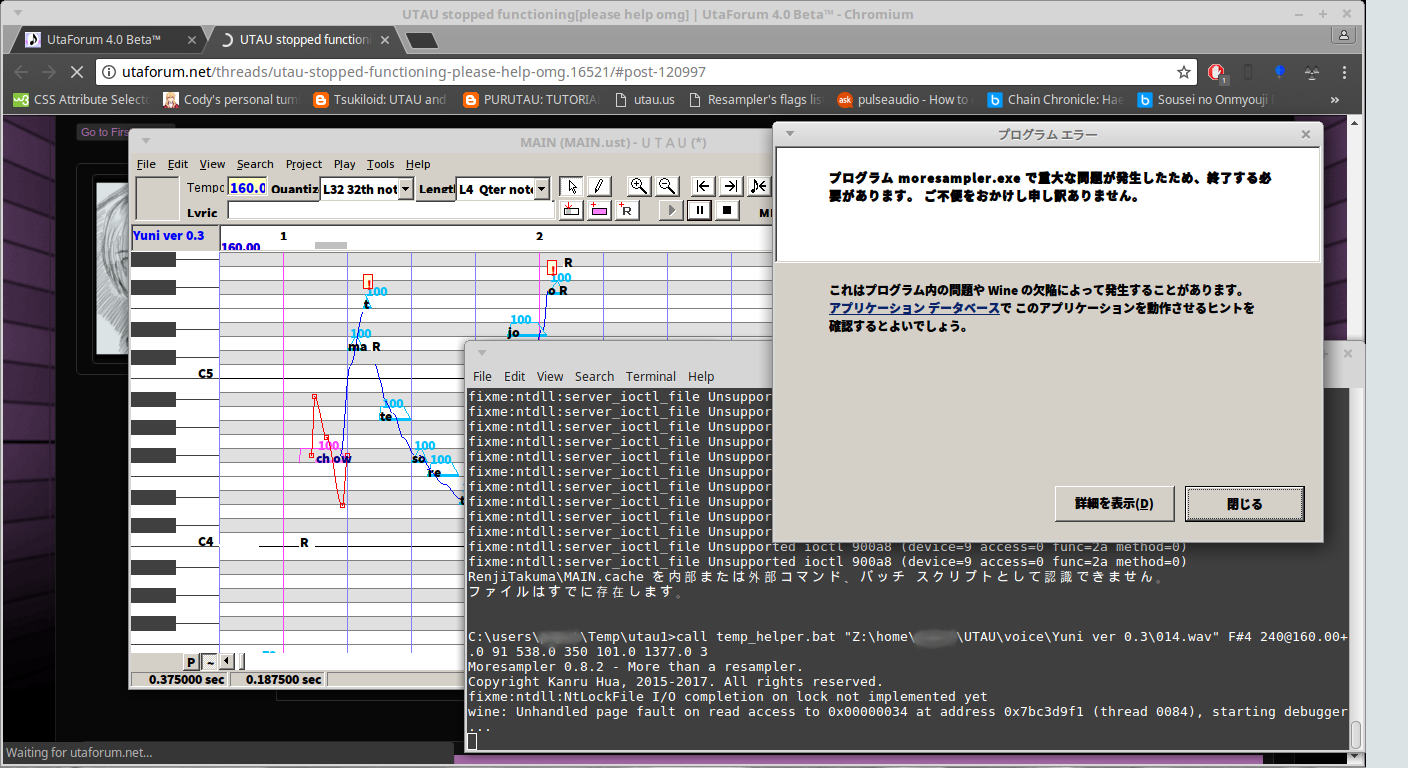Open UTAU Tools menu

pyautogui.click(x=380, y=164)
